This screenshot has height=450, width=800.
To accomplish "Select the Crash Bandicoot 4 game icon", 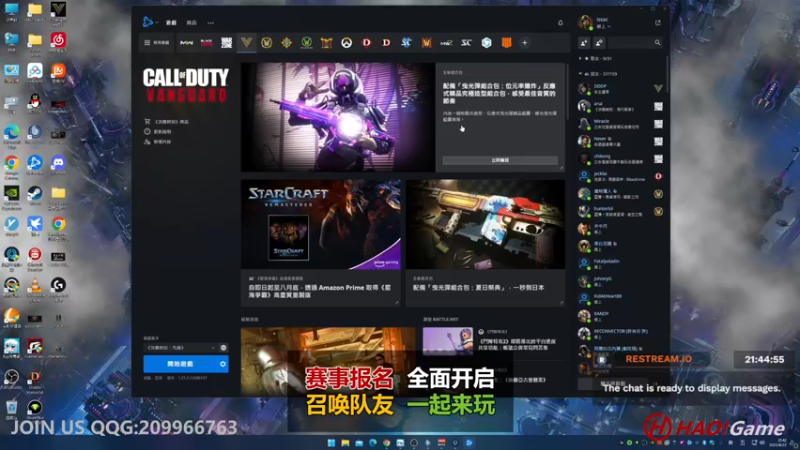I will [x=486, y=43].
